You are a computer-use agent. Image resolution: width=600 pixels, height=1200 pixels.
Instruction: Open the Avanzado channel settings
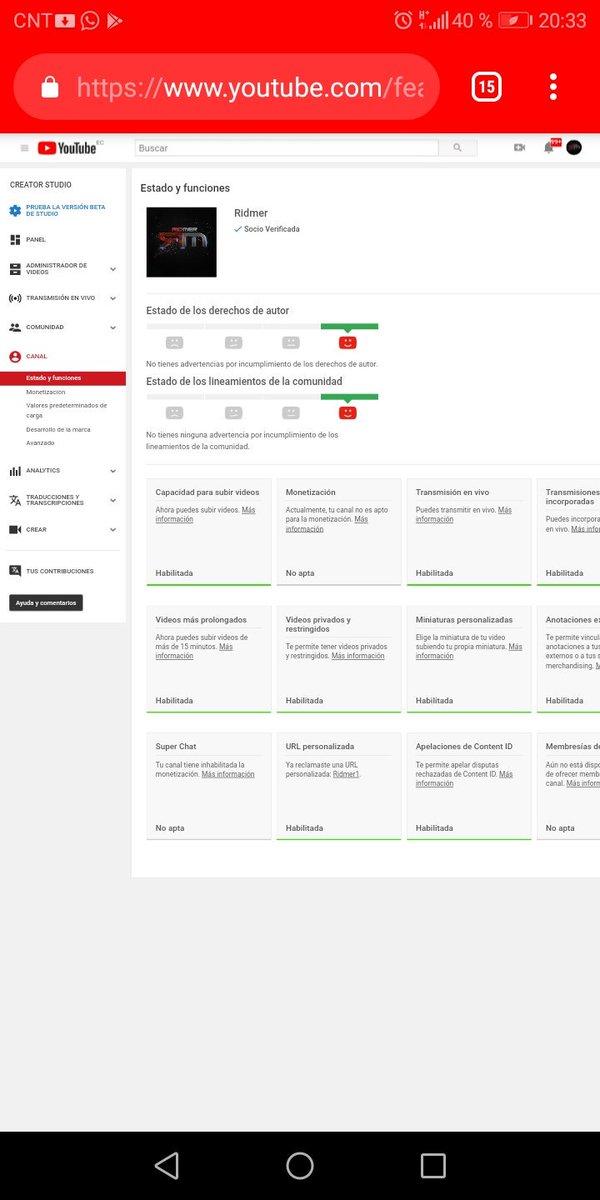point(40,443)
